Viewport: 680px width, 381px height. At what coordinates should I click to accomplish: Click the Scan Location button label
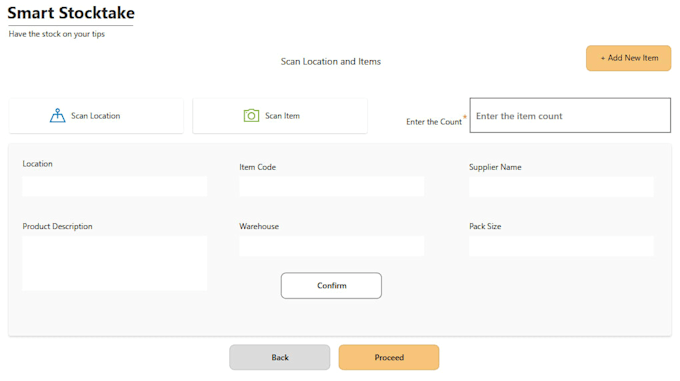tap(95, 116)
